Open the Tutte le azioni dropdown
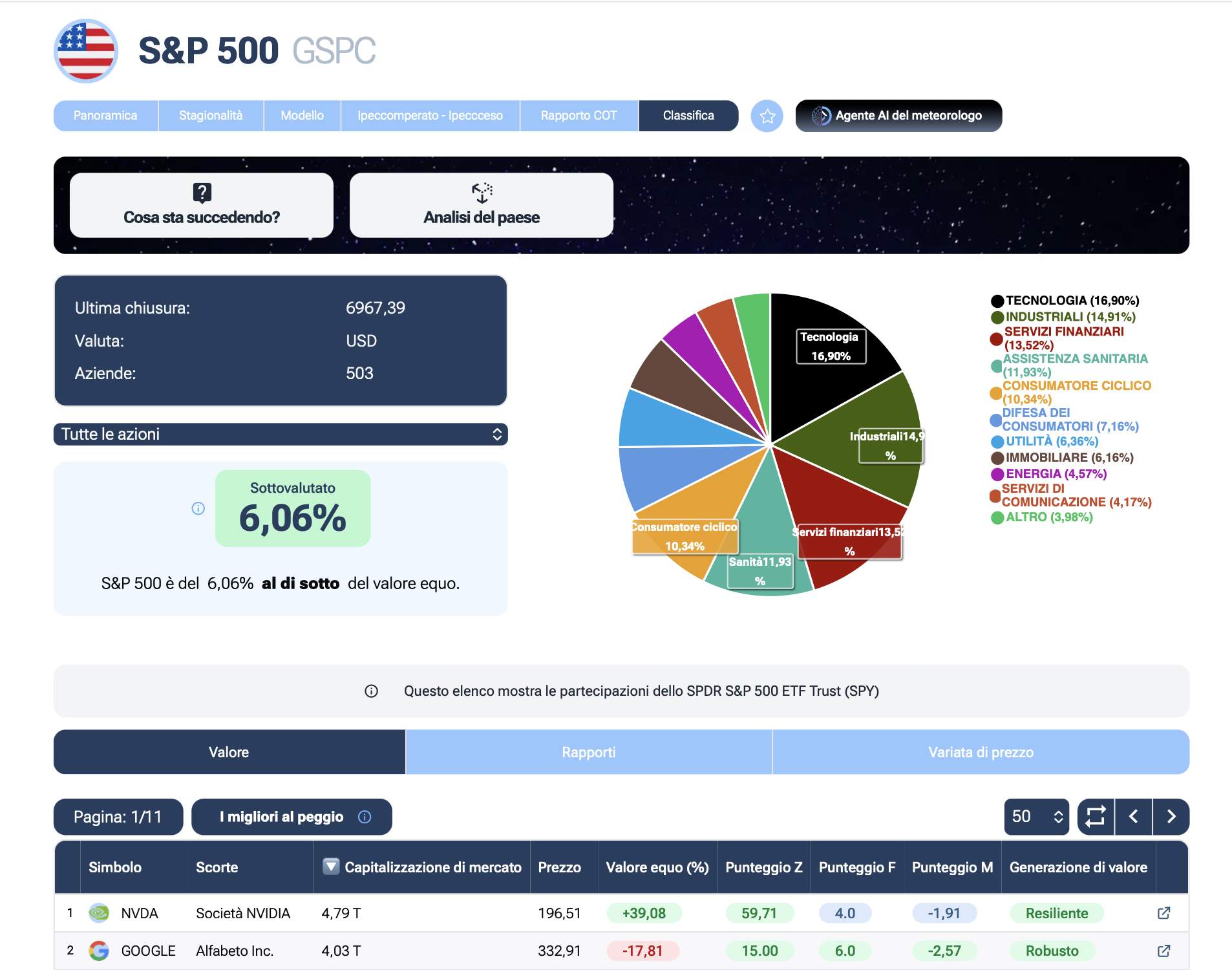This screenshot has width=1232, height=970. pos(281,435)
